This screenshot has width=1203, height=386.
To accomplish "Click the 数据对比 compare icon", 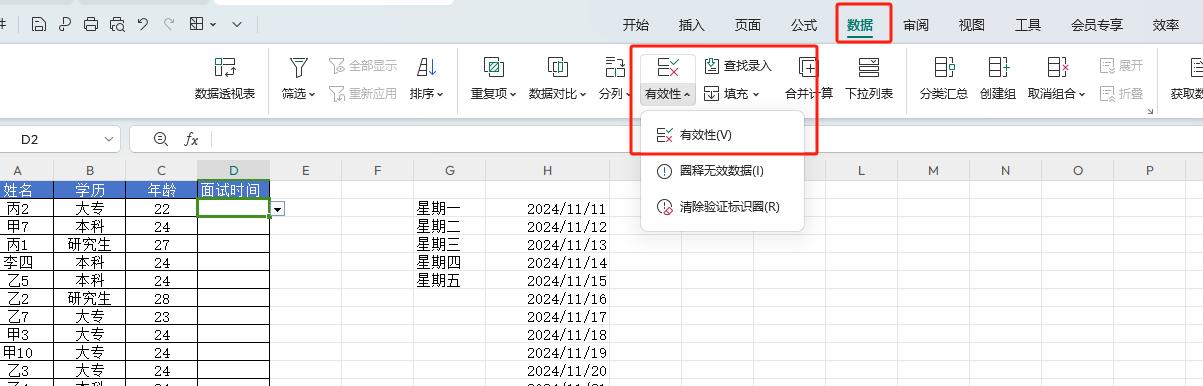I will (557, 68).
